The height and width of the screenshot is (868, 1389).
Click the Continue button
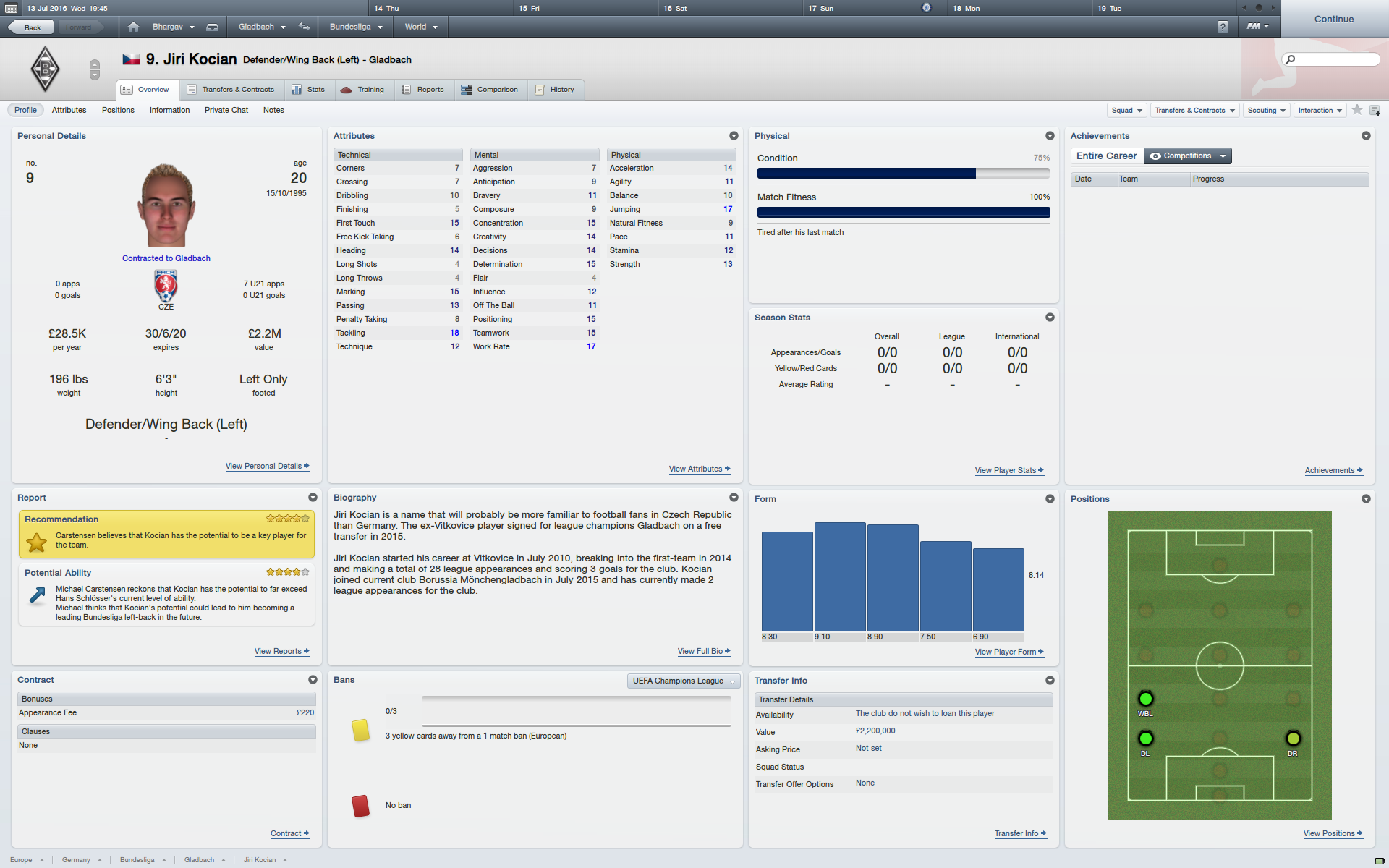(1334, 19)
